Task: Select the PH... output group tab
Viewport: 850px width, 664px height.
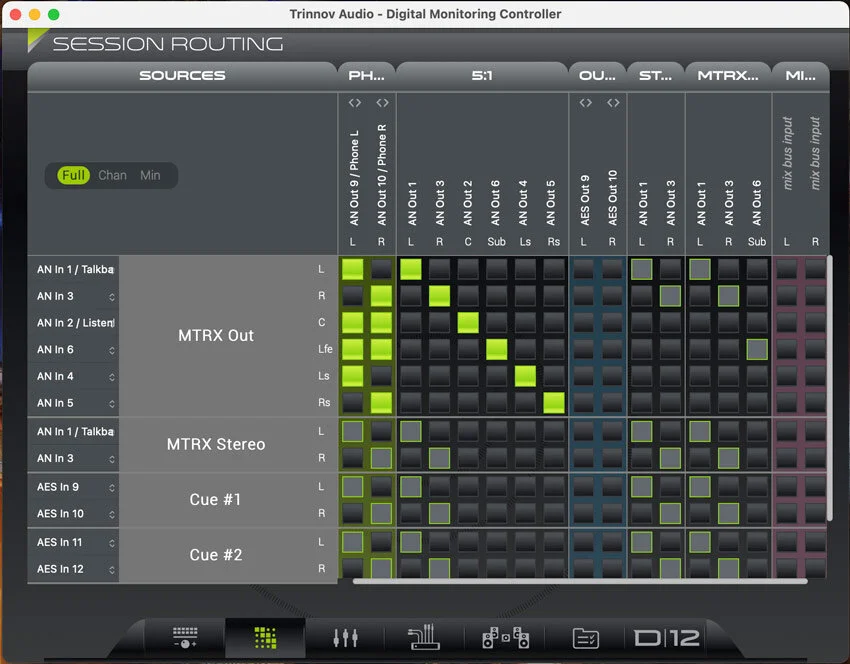Action: pos(366,75)
